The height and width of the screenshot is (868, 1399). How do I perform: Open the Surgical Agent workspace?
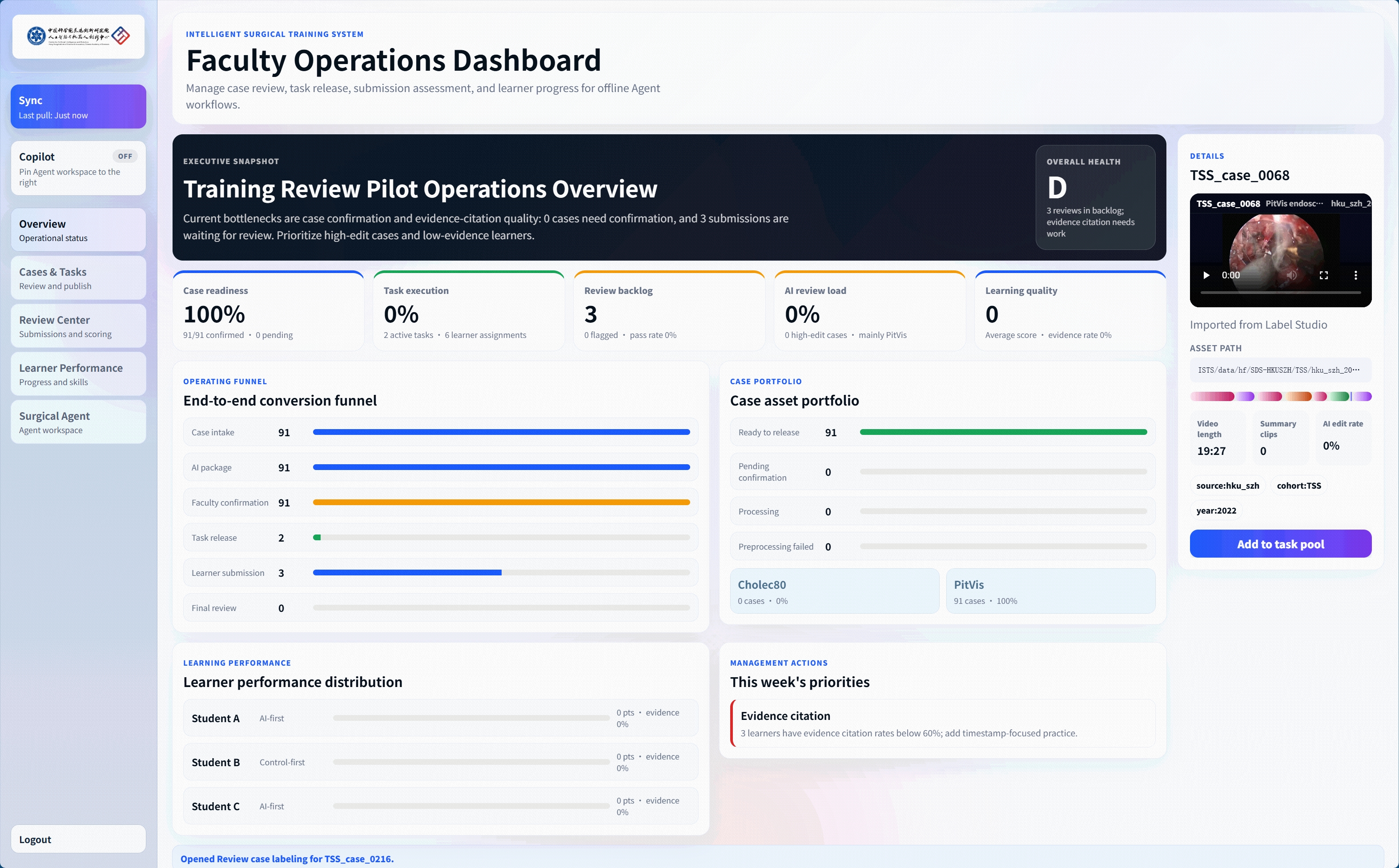click(79, 422)
